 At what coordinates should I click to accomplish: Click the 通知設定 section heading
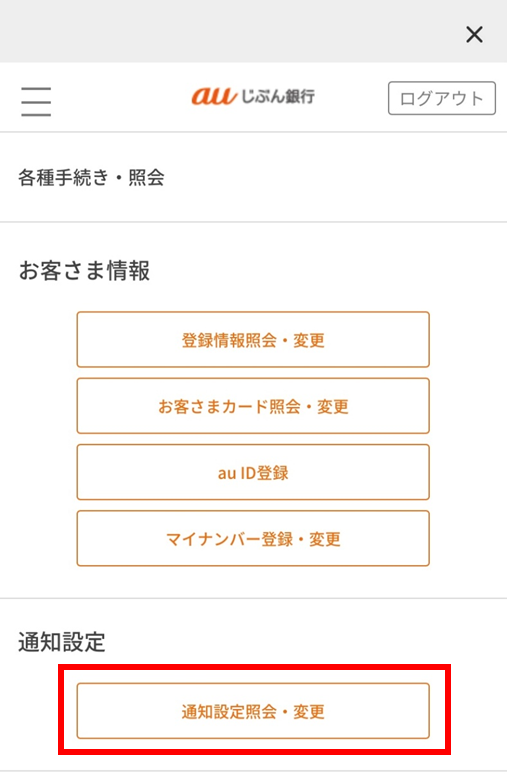coord(62,642)
